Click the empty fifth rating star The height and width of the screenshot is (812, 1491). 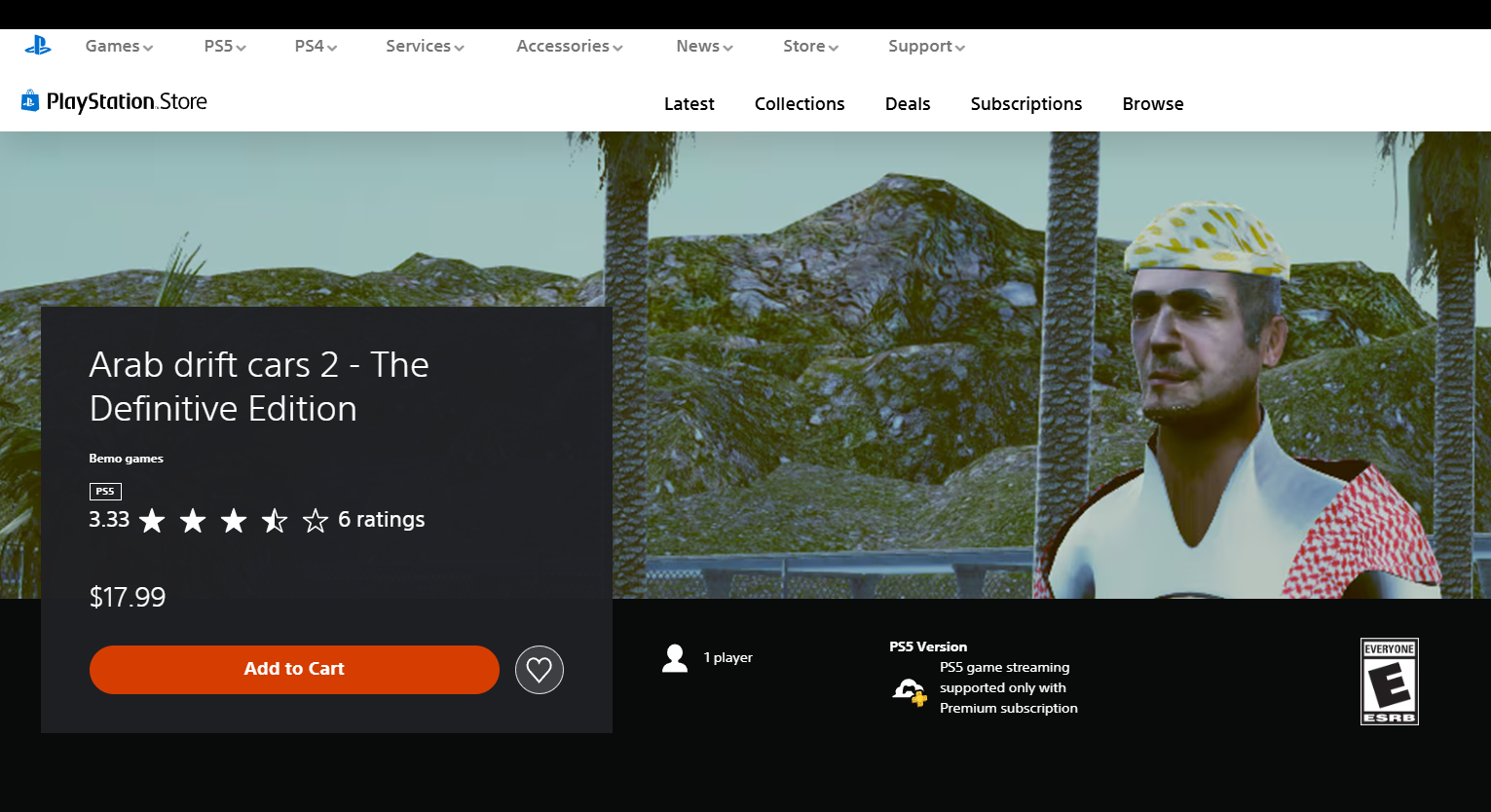tap(316, 521)
